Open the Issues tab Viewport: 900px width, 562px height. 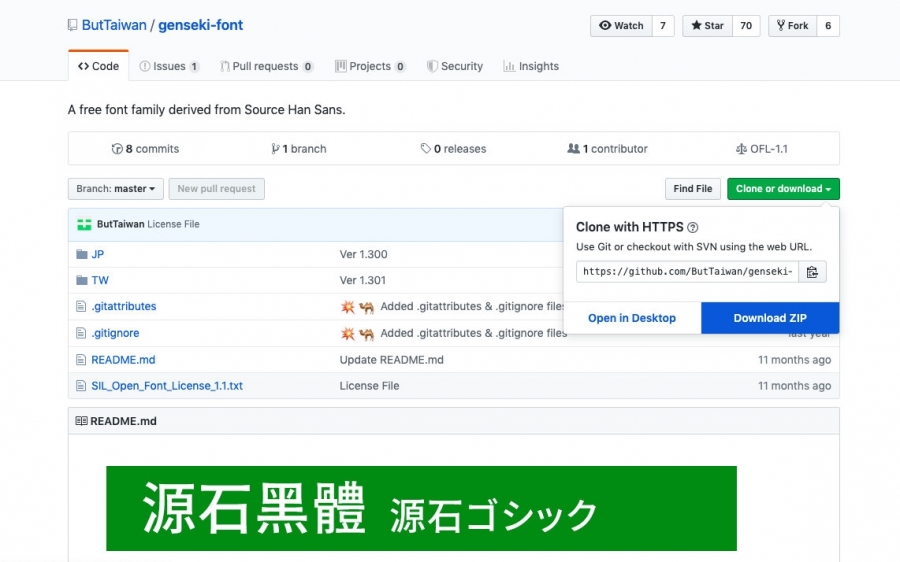(x=169, y=66)
